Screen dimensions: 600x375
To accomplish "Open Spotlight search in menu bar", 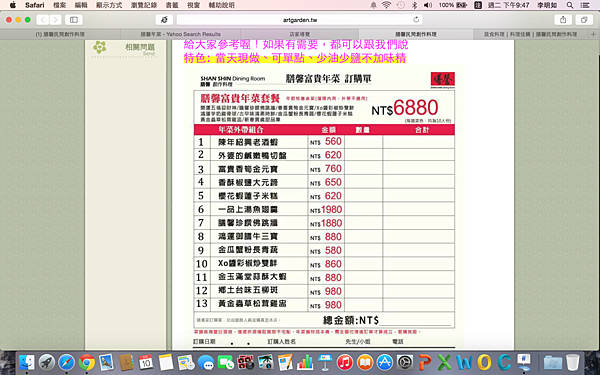I will pos(570,5).
